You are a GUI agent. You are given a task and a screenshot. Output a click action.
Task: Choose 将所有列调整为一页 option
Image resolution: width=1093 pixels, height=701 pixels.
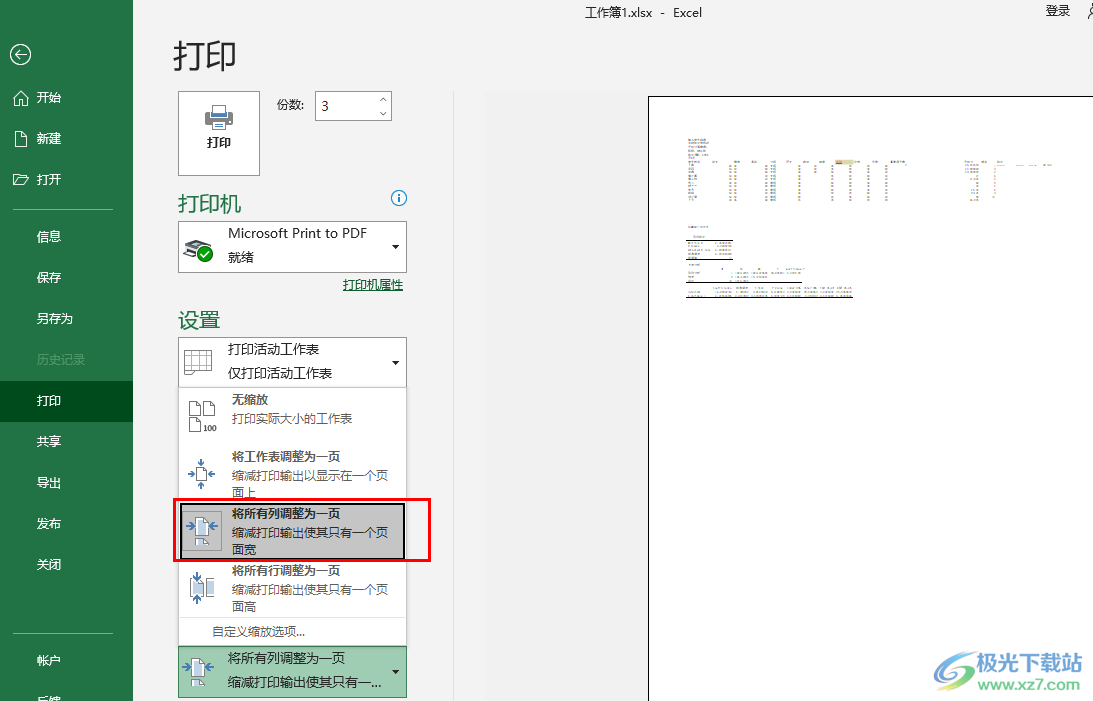(293, 531)
